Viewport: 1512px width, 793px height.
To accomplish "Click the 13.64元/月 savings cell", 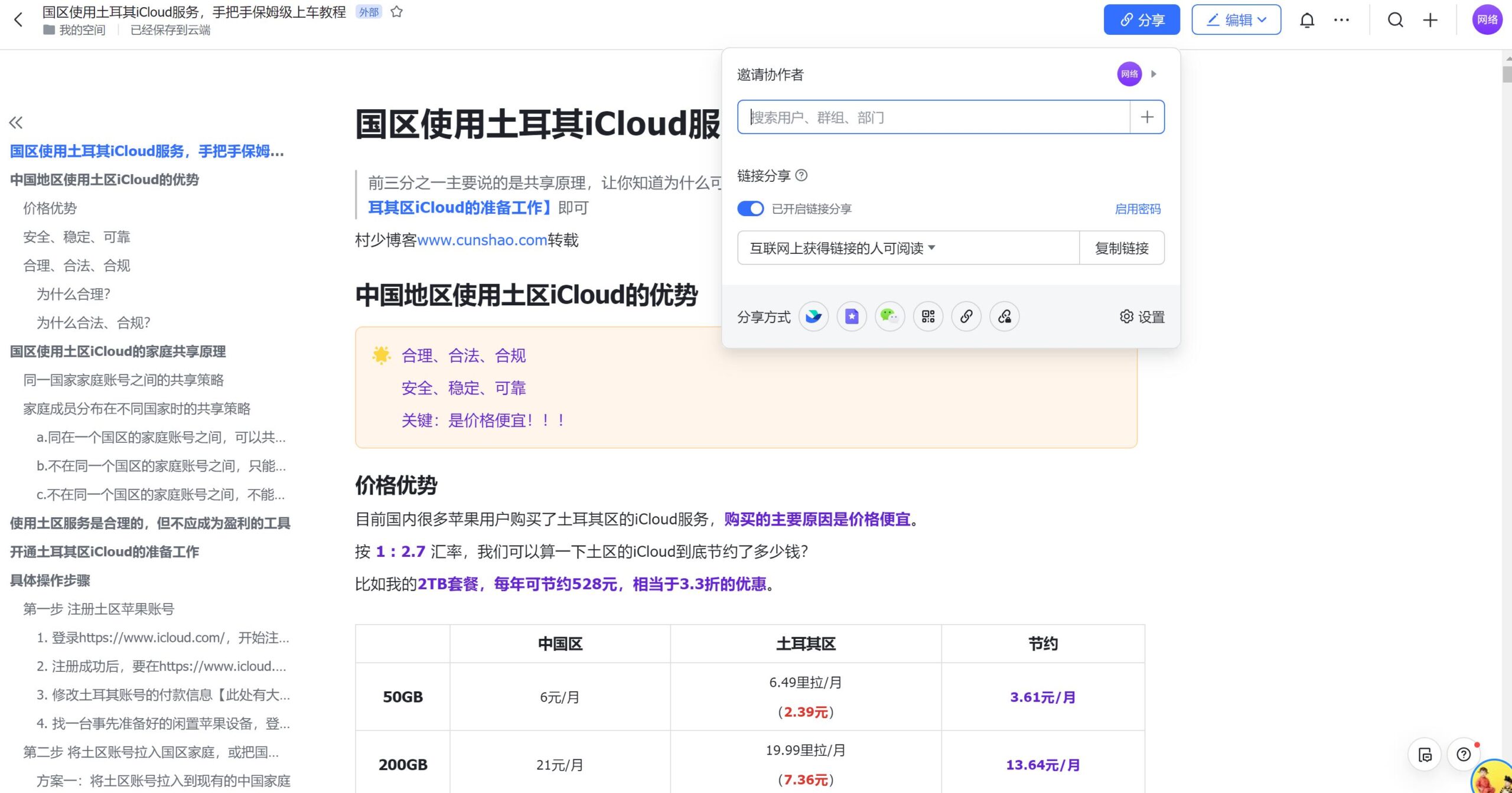I will pyautogui.click(x=1042, y=765).
